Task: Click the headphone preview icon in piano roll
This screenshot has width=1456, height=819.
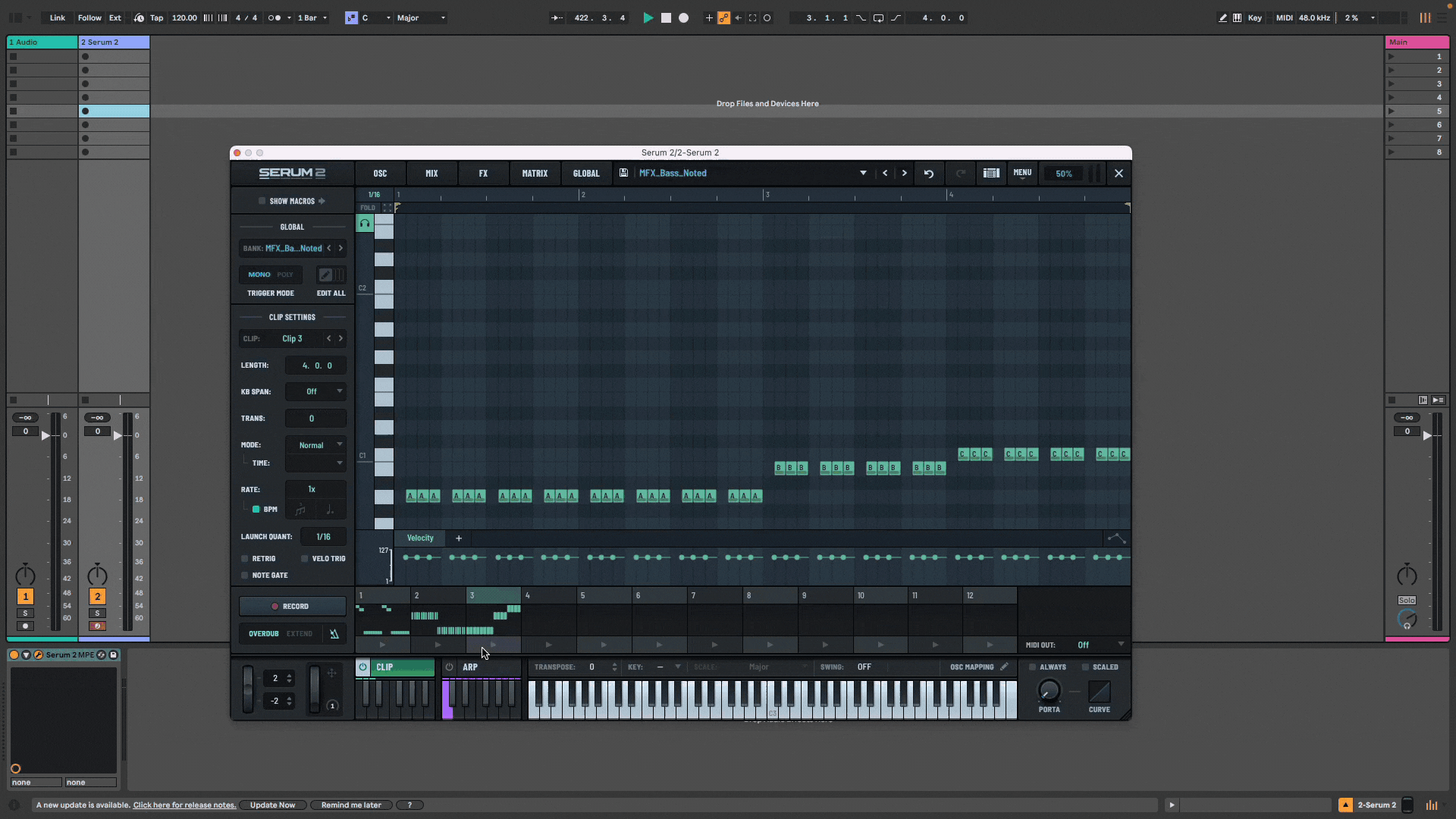Action: (365, 222)
